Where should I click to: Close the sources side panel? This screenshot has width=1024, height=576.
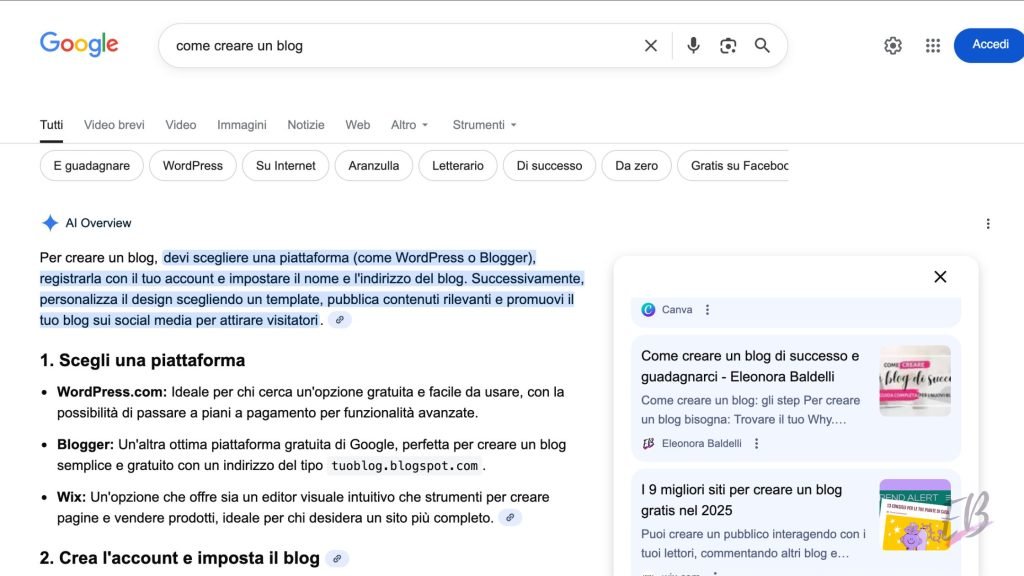click(x=940, y=277)
